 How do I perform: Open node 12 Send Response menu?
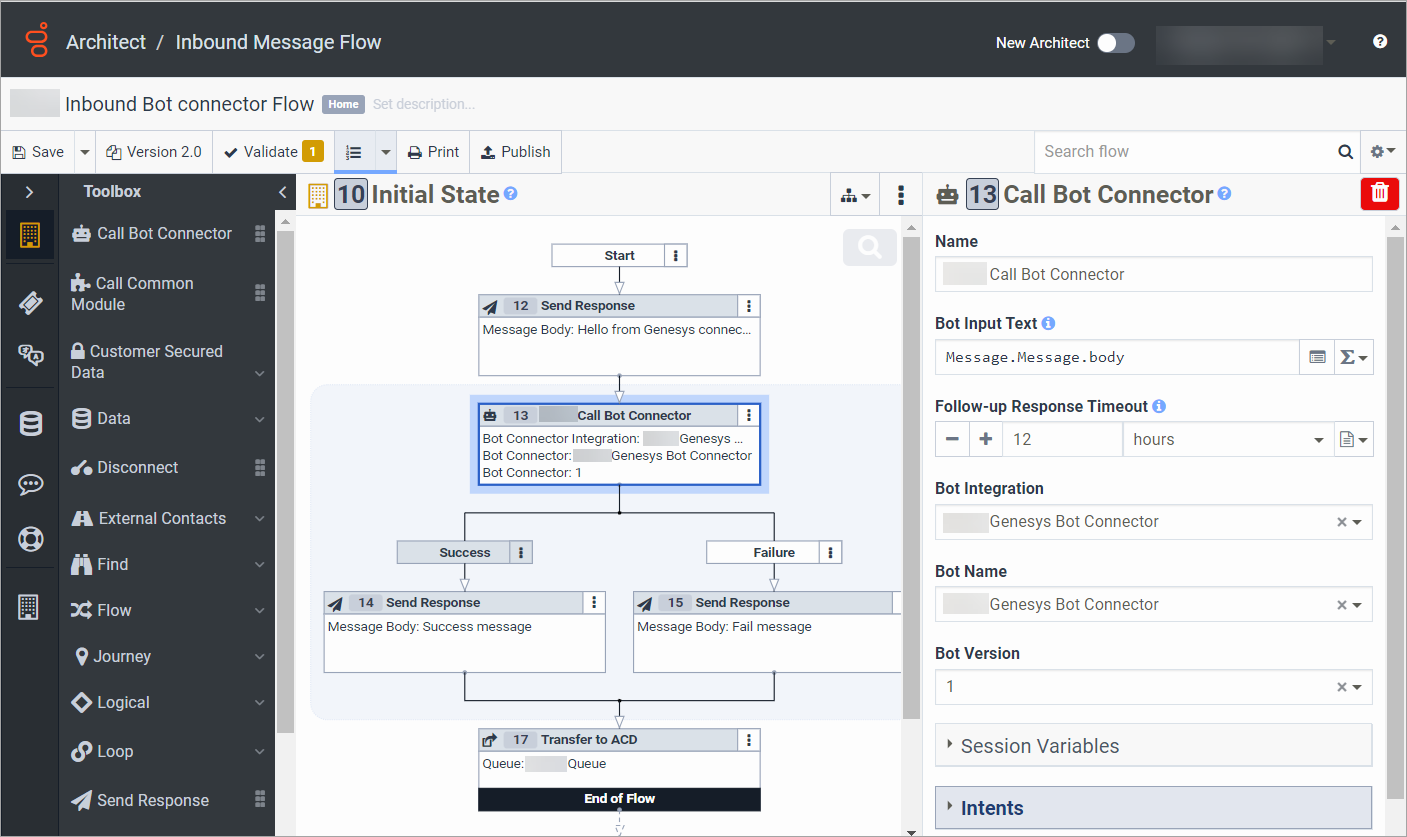pyautogui.click(x=749, y=306)
